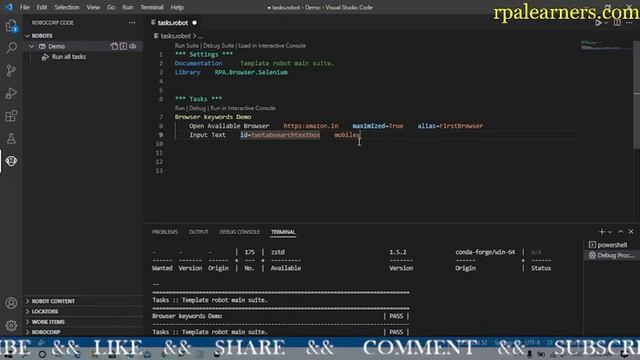
Task: Click the *** Tasks *** header line
Action: pyautogui.click(x=198, y=99)
